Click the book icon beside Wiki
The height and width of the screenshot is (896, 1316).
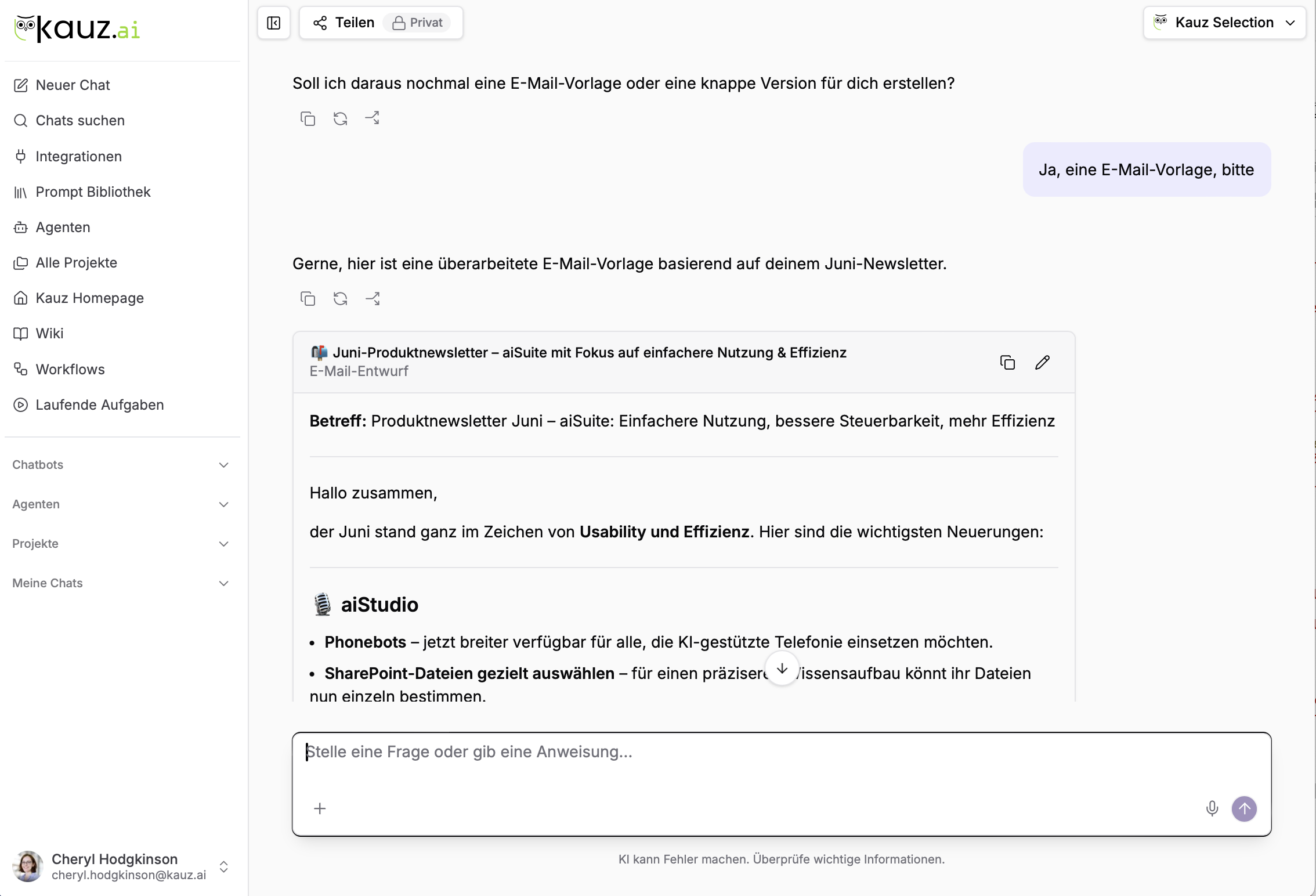(21, 334)
